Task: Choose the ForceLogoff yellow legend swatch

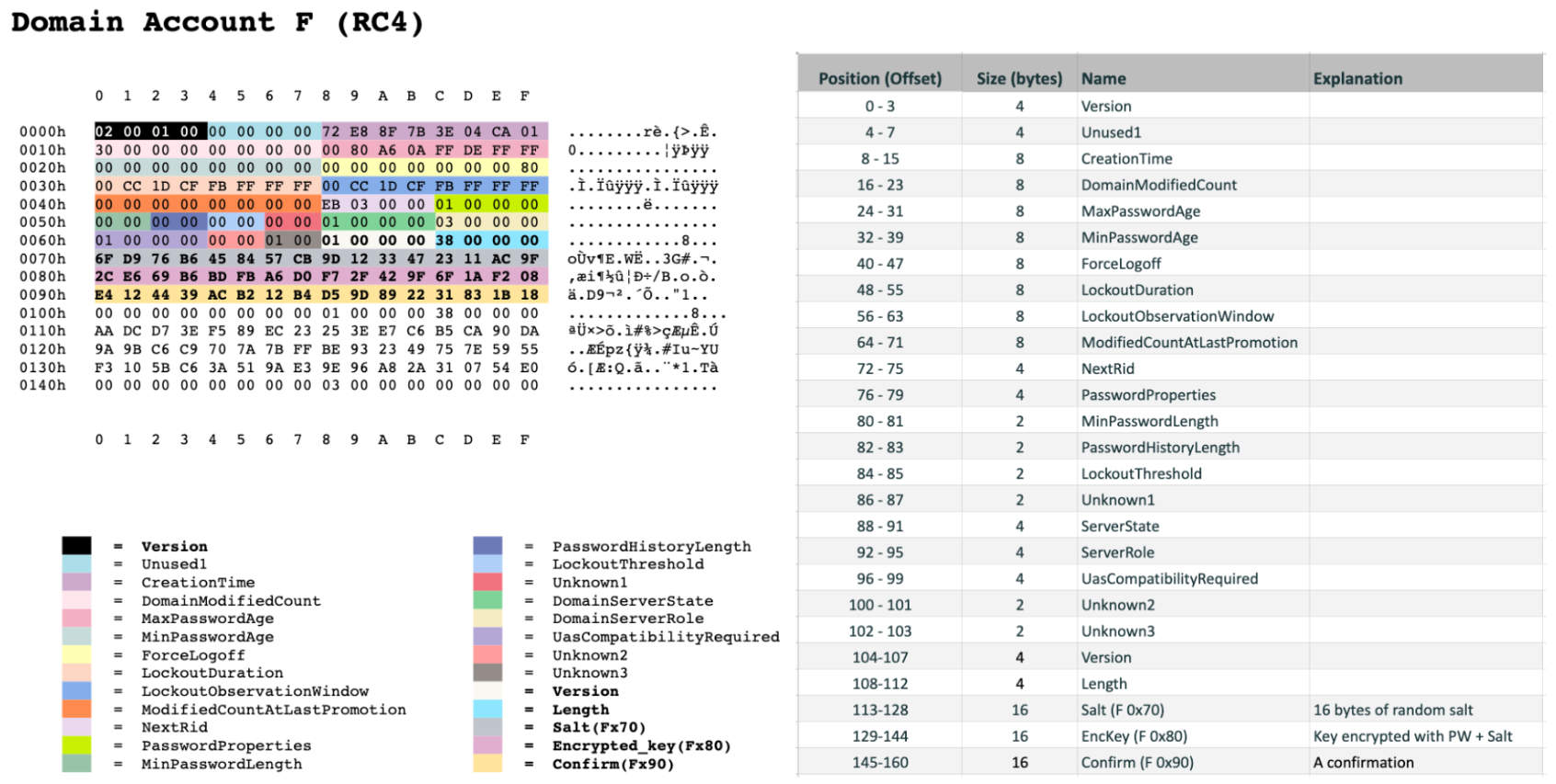Action: click(76, 654)
